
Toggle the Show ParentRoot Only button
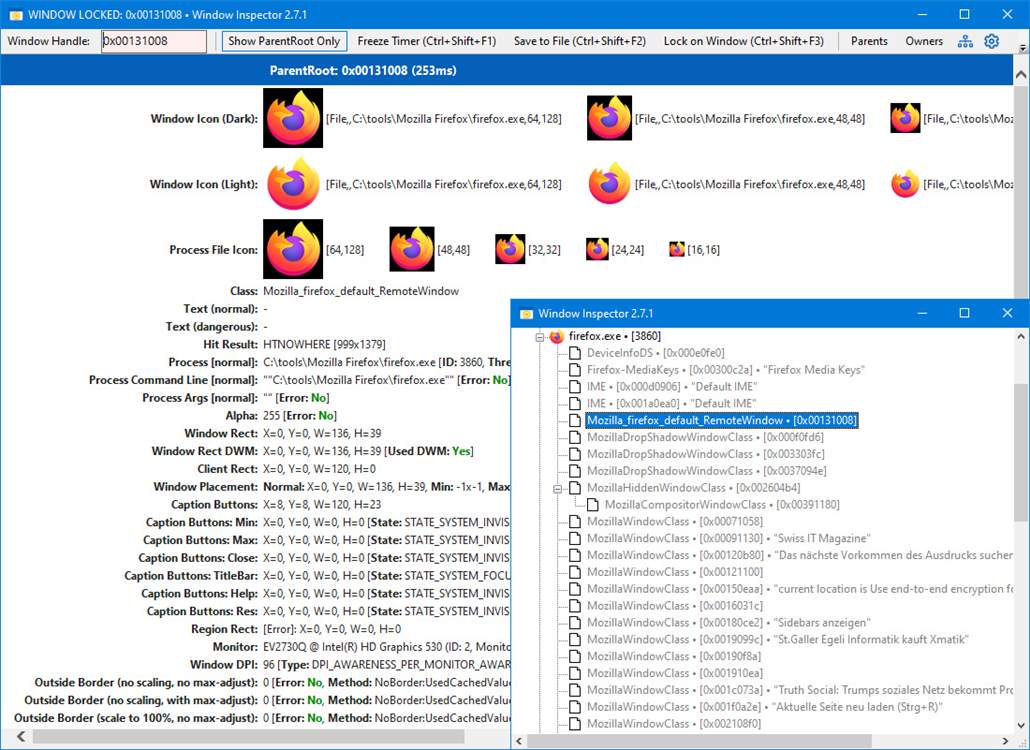point(284,41)
